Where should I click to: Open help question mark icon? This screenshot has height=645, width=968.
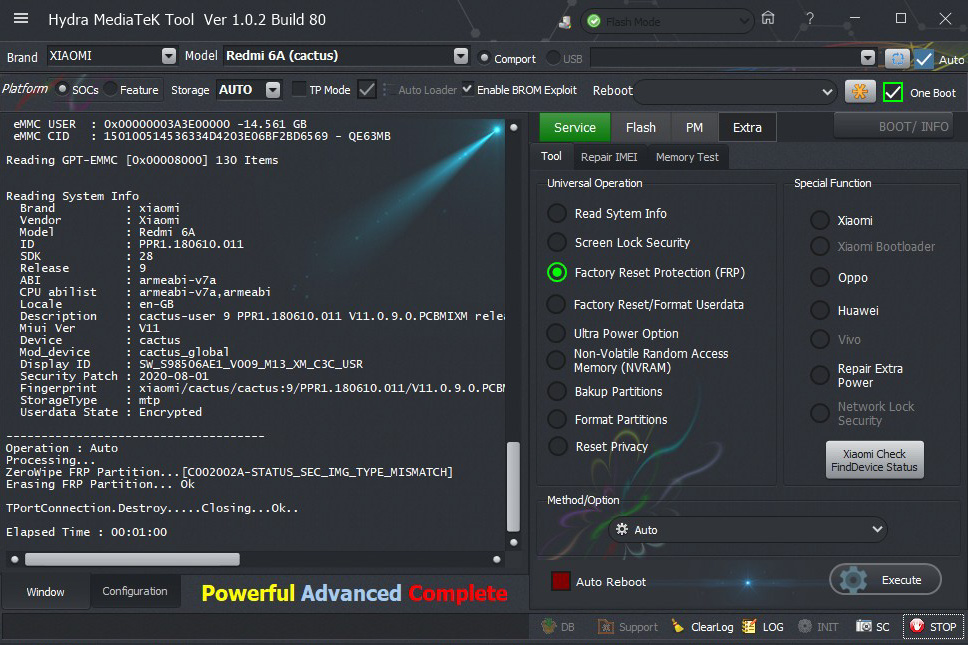(x=809, y=19)
